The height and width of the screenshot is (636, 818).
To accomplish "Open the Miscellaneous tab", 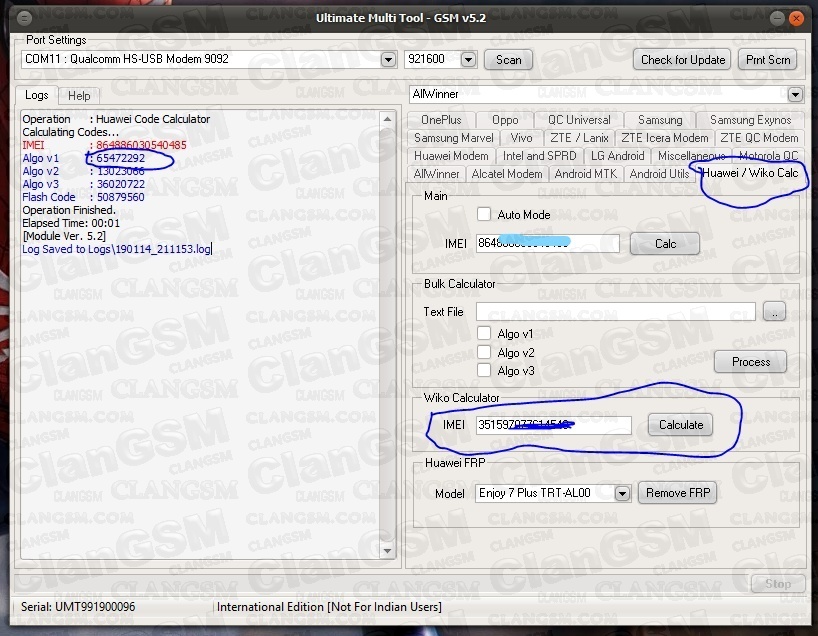I will (691, 156).
